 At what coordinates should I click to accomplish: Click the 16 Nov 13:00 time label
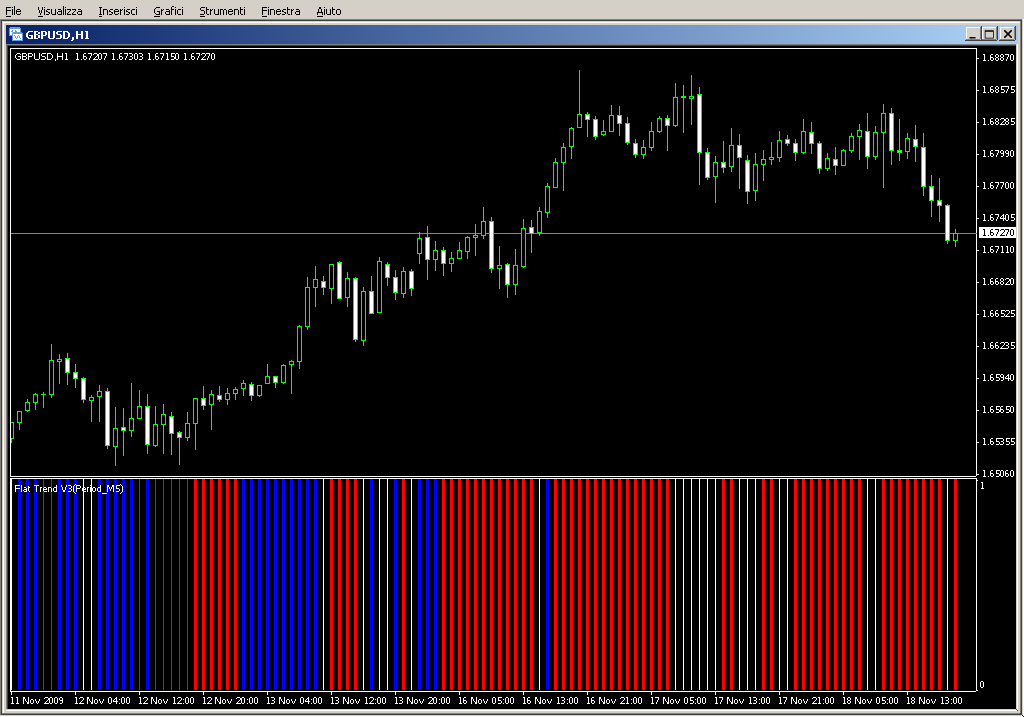(552, 701)
